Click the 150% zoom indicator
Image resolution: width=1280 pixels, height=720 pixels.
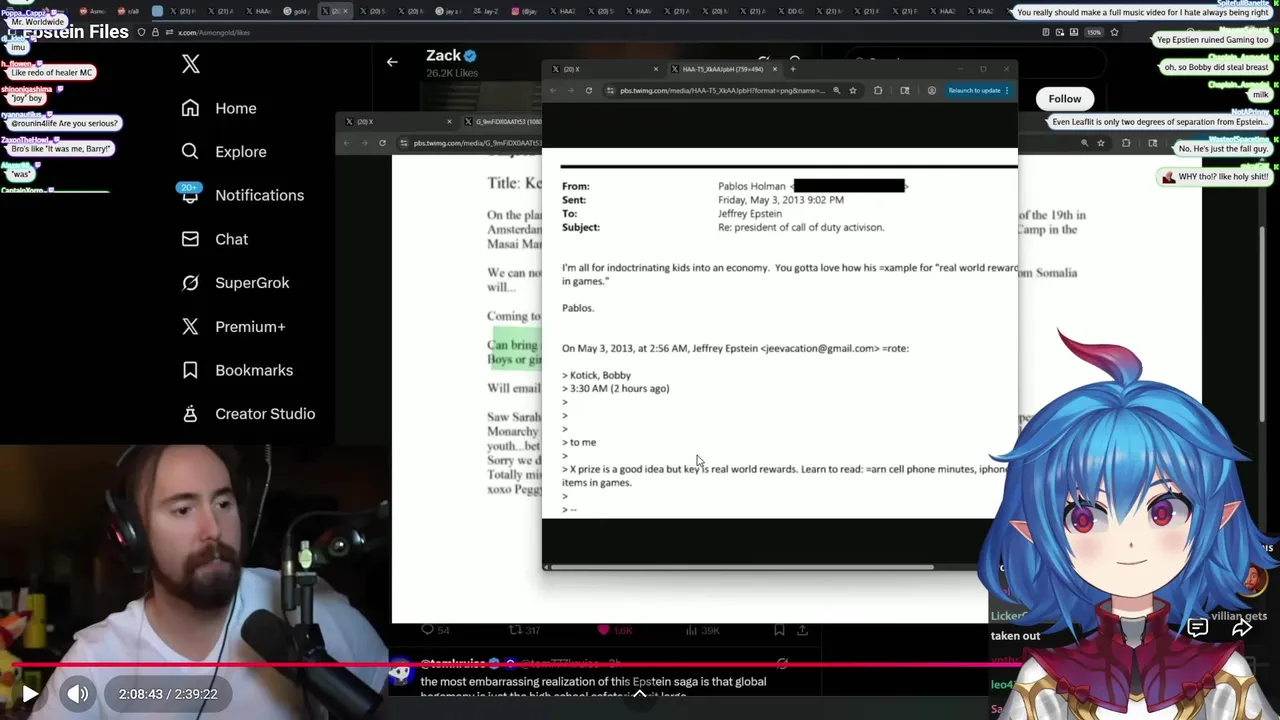(1094, 32)
